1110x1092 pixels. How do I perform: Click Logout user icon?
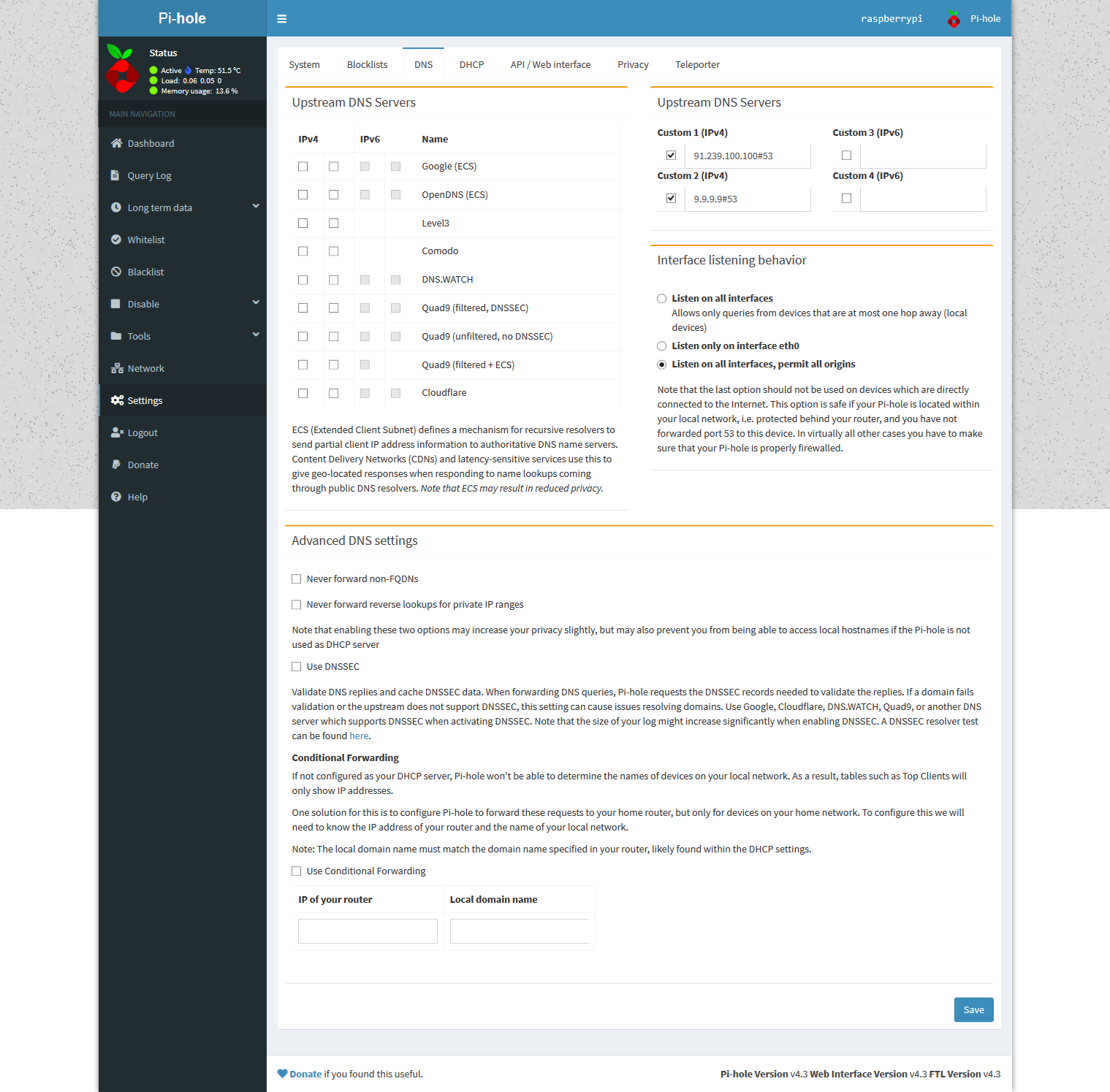pos(117,432)
